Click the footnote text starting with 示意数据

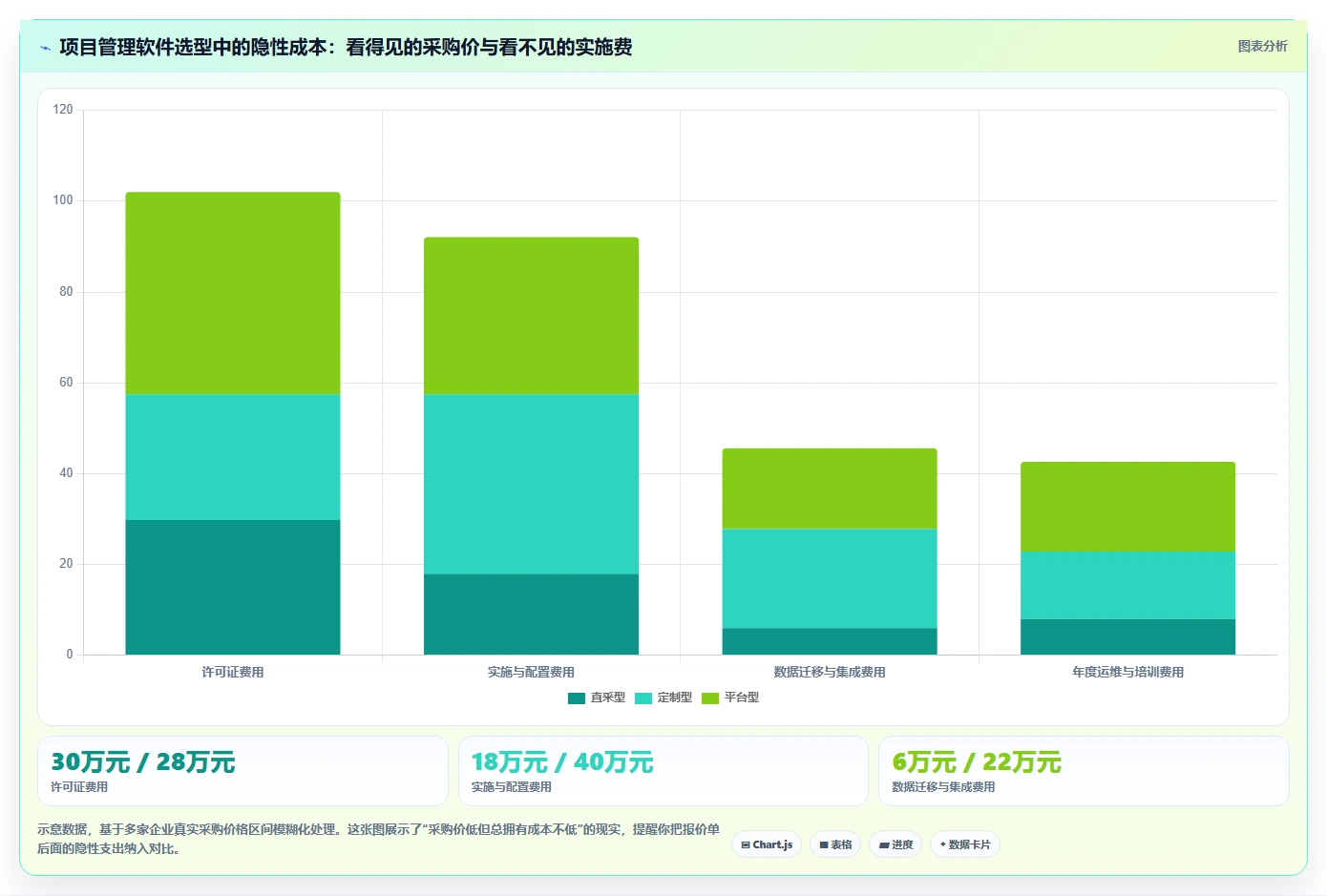pos(378,839)
